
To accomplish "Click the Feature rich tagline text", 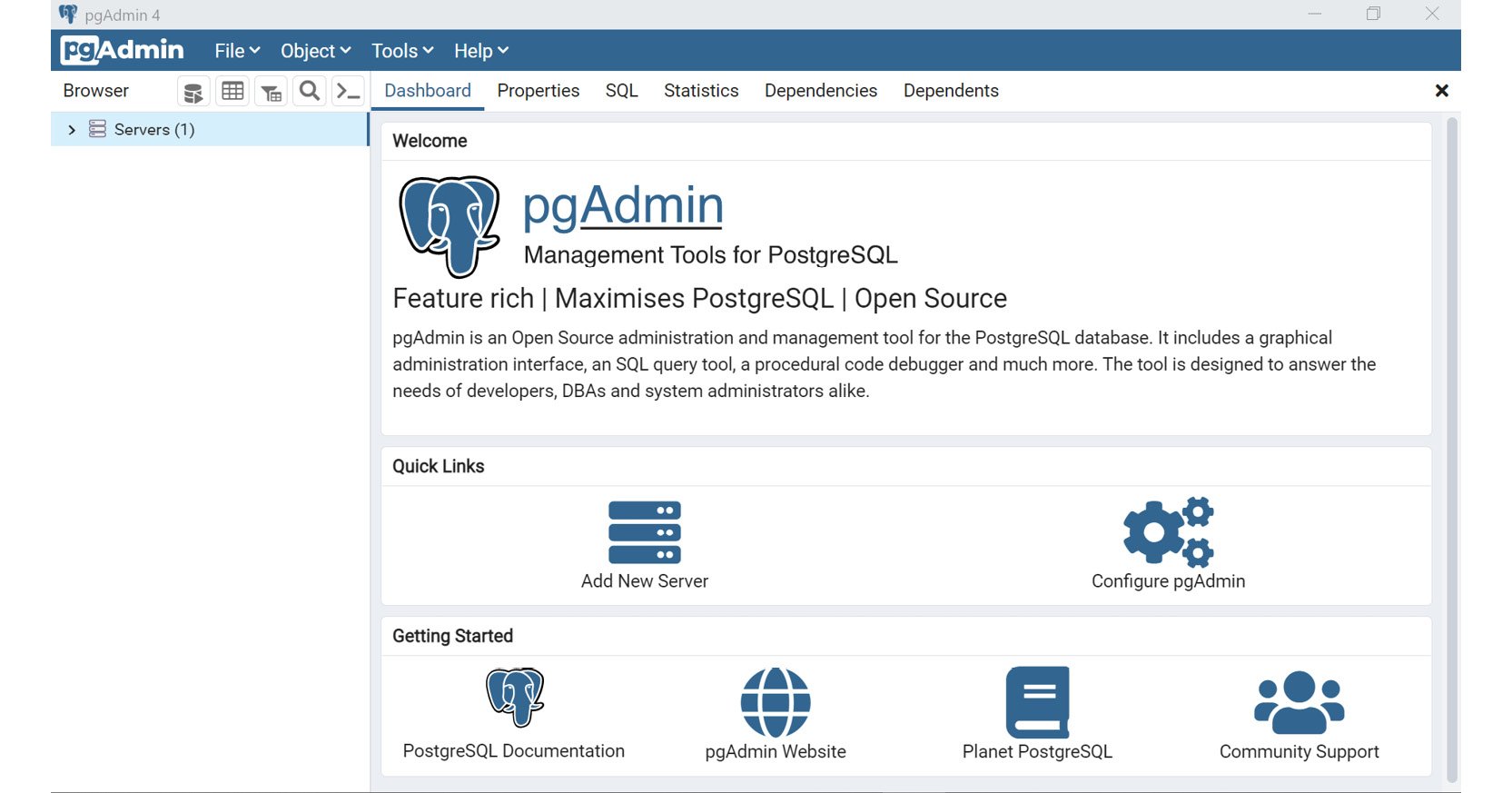I will 699,299.
